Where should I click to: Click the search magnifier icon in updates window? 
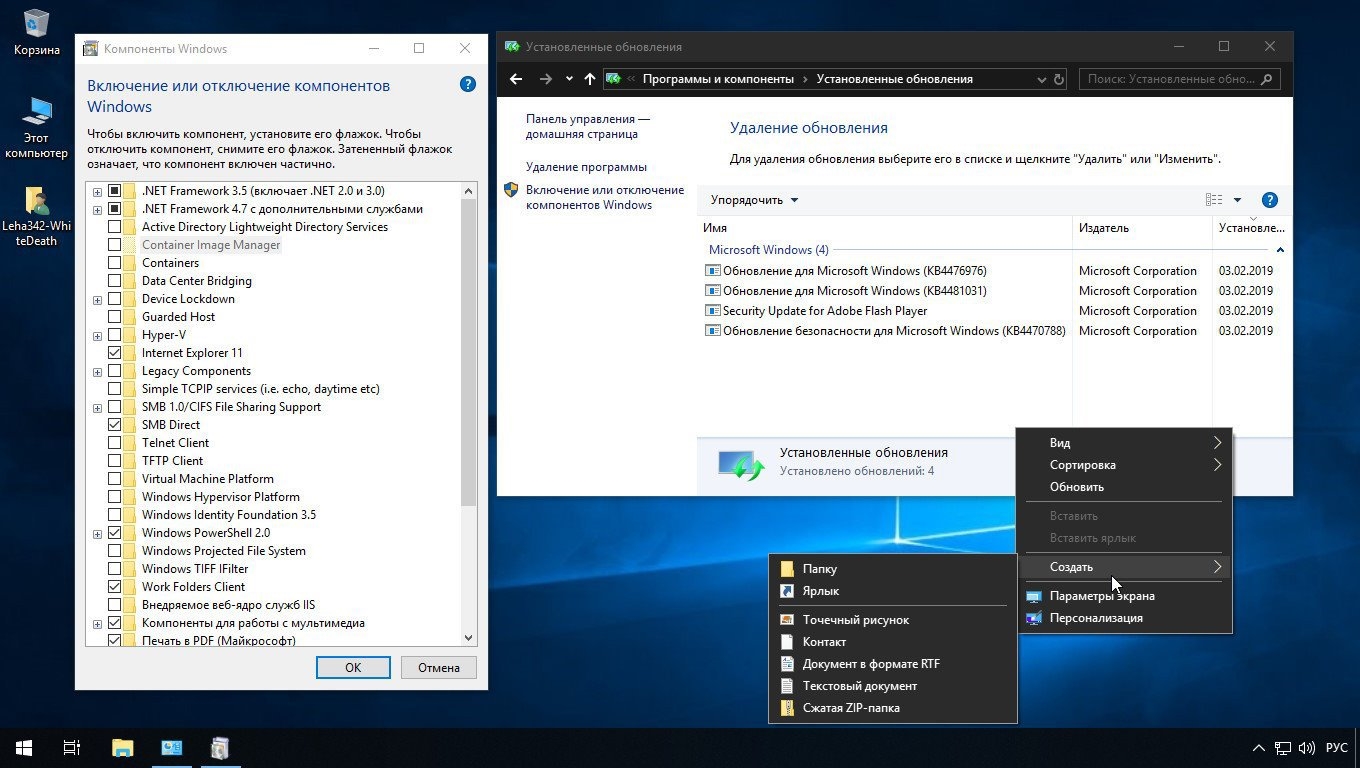(1267, 79)
